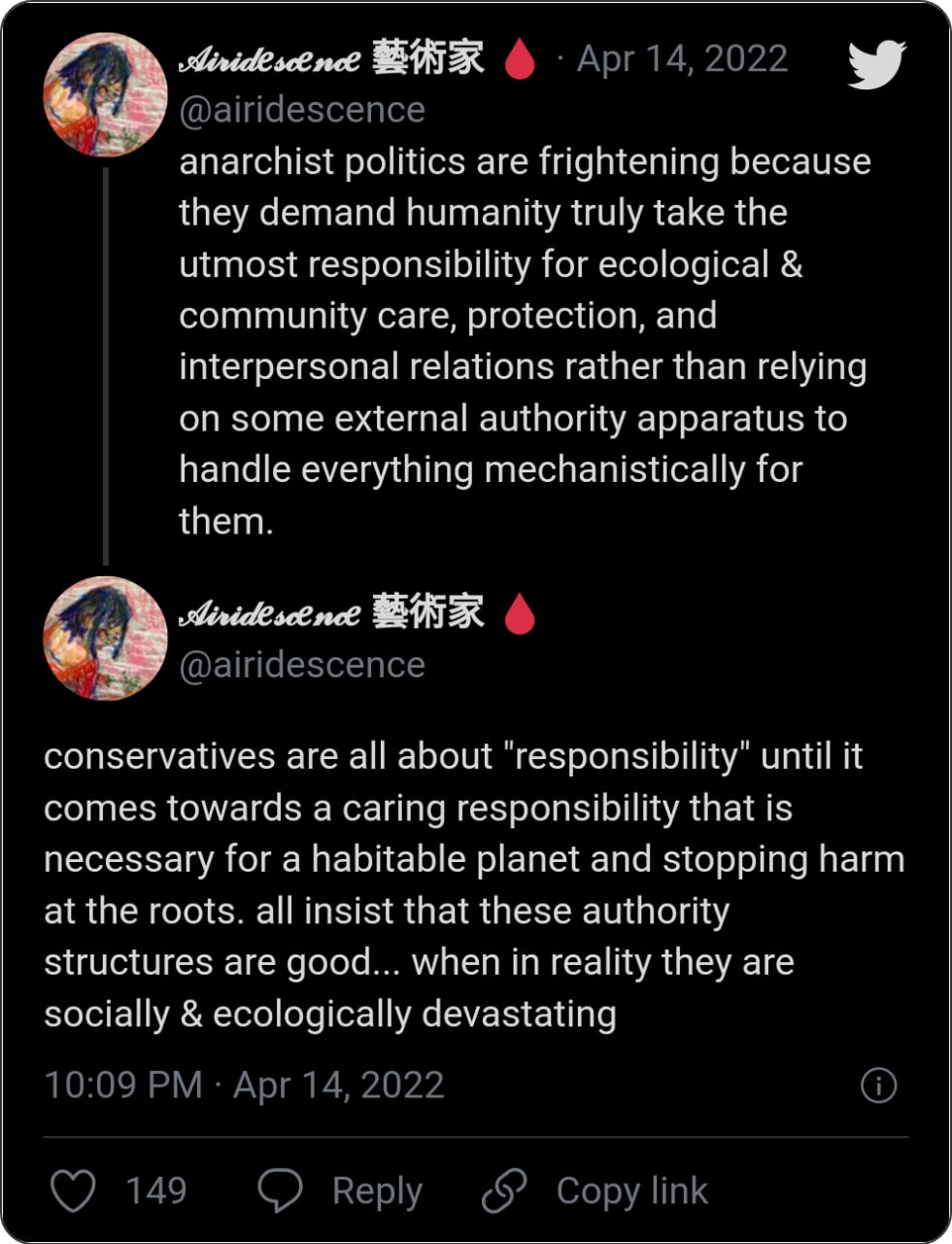The height and width of the screenshot is (1244, 952).
Task: Click the red drop emoji in the top tweet name
Action: [520, 60]
